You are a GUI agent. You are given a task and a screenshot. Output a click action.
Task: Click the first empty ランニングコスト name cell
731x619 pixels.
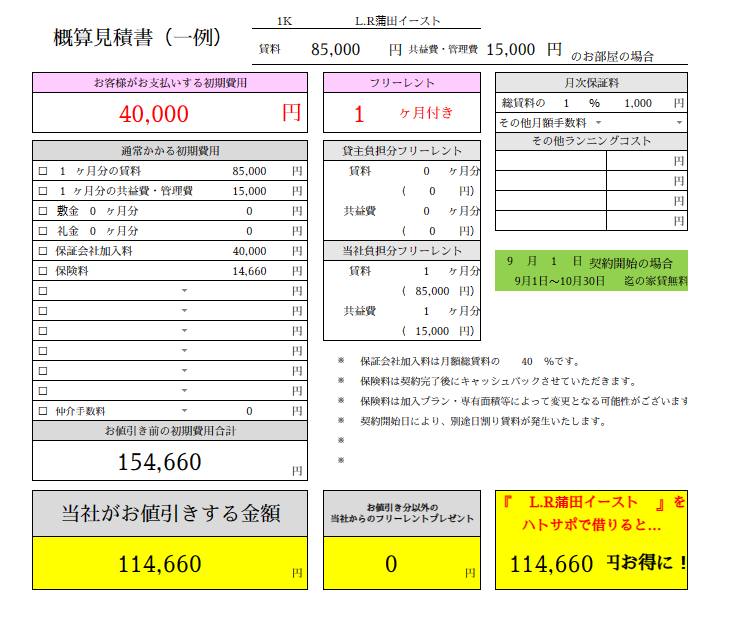click(x=551, y=161)
